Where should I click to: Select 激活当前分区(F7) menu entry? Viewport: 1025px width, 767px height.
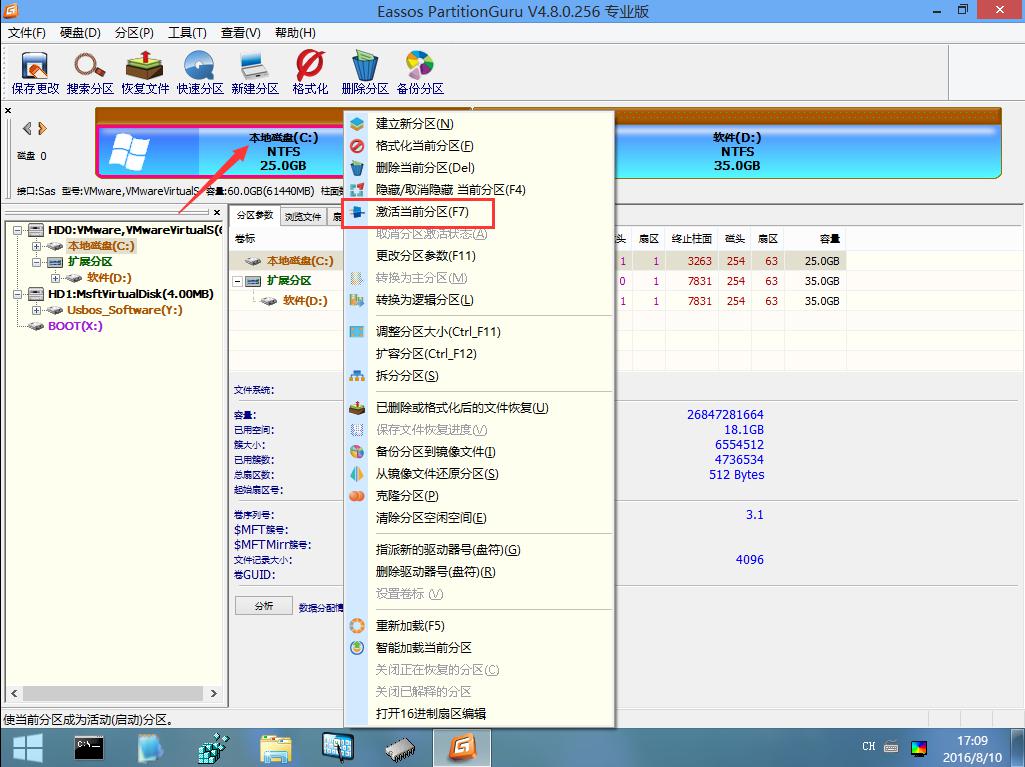click(x=479, y=212)
